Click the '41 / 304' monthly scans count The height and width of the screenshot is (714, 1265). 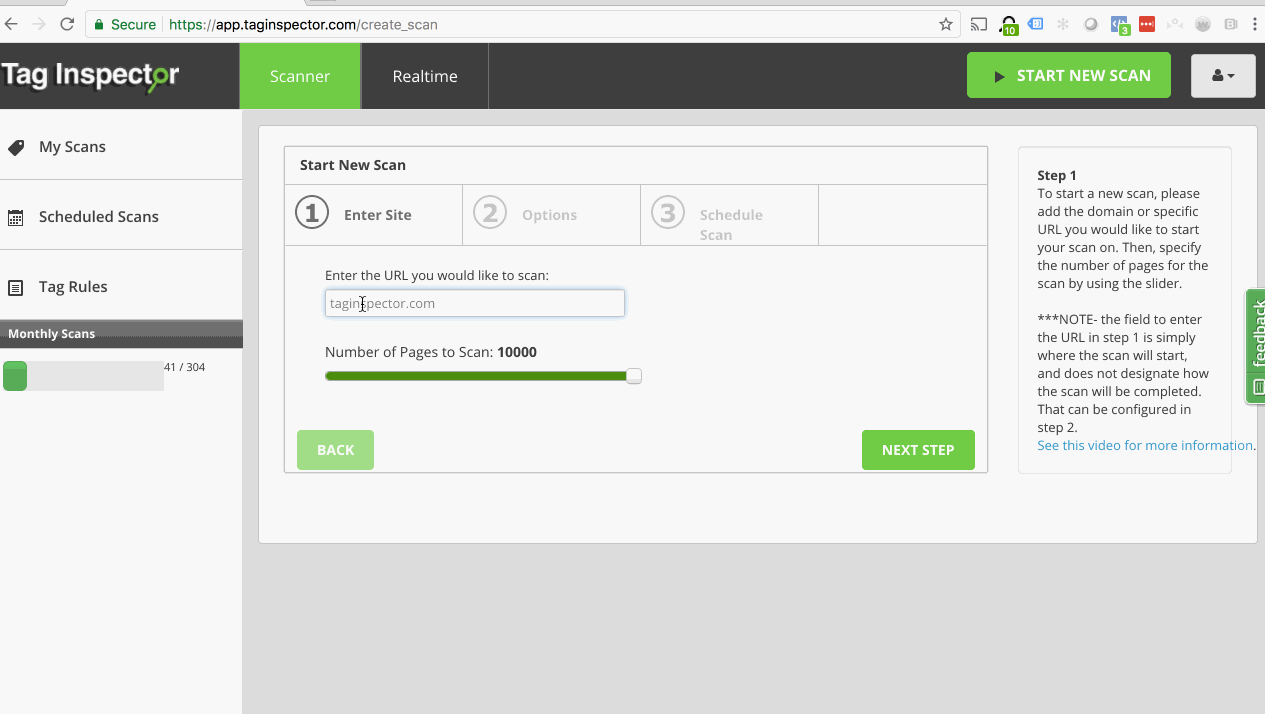click(x=185, y=367)
